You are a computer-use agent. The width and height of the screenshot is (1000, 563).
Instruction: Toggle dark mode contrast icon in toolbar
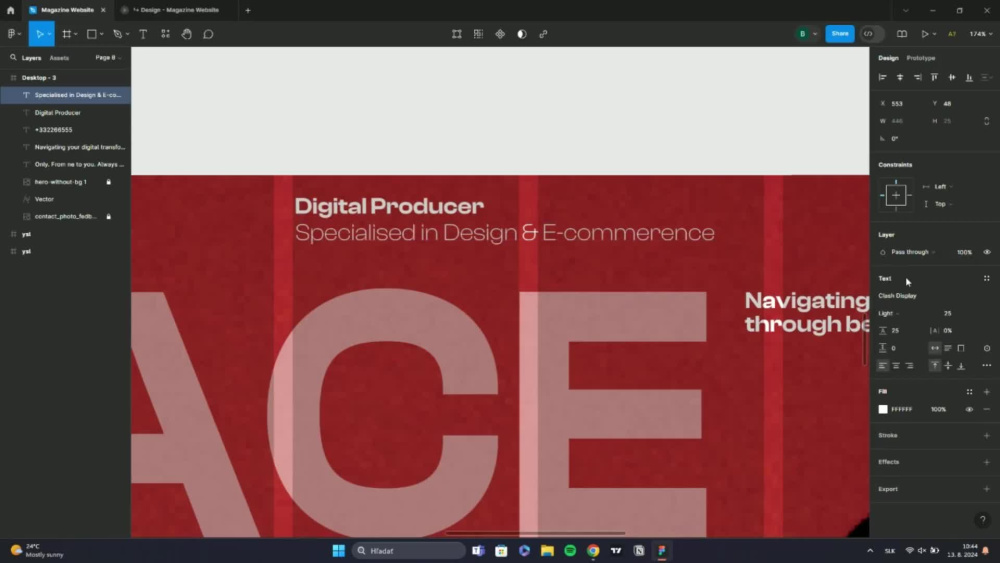[522, 34]
